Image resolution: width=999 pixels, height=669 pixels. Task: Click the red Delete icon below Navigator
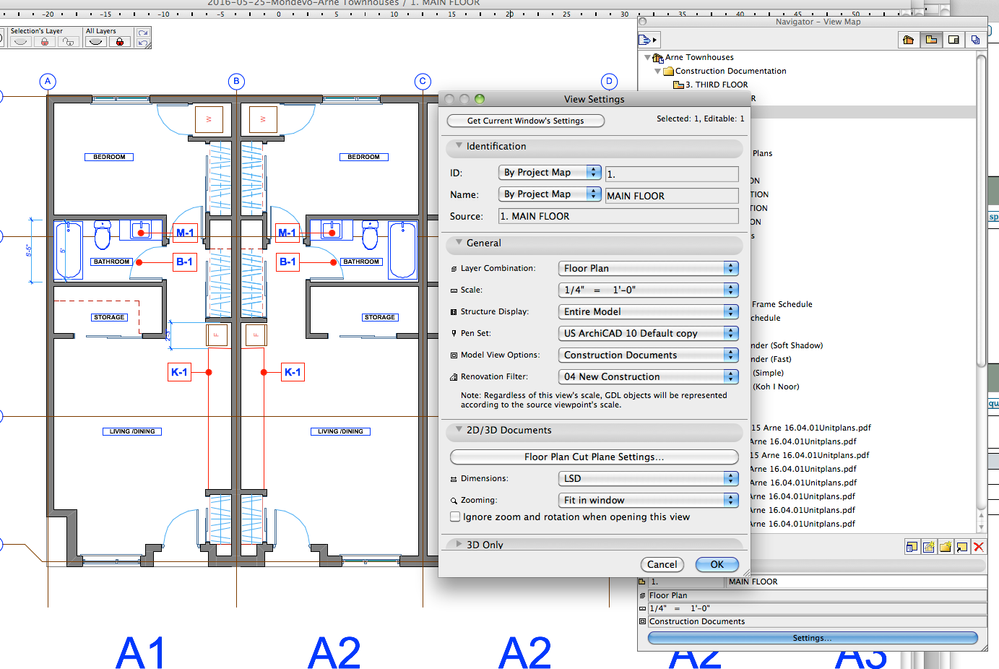(977, 546)
